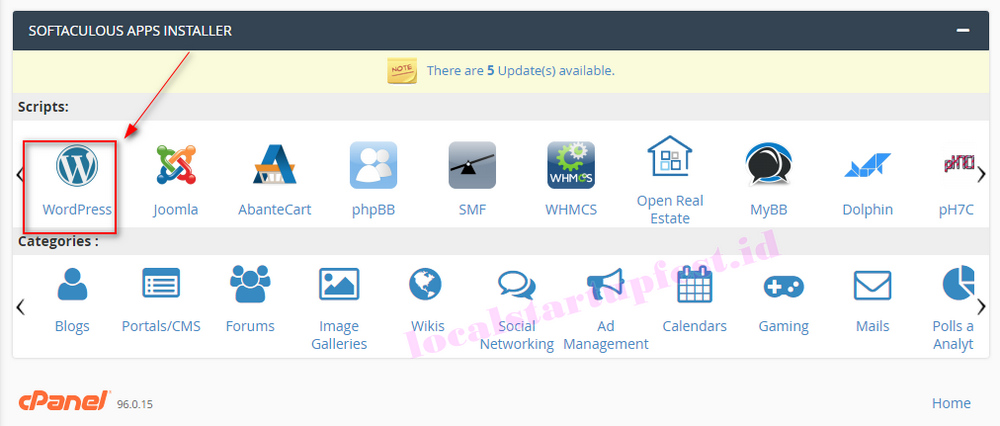The width and height of the screenshot is (1000, 426).
Task: Click the Open Real Estate text label
Action: coord(670,209)
